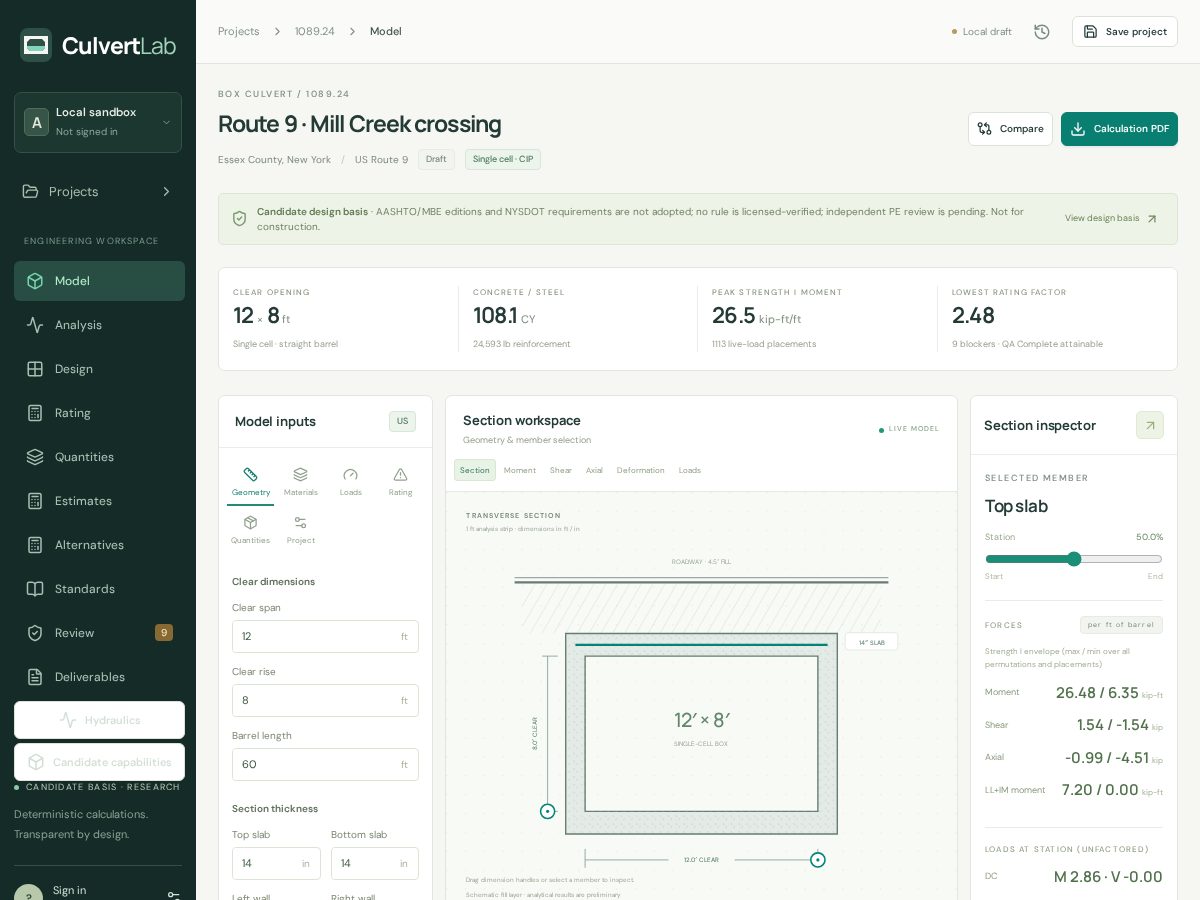Viewport: 1200px width, 900px height.
Task: Click the Peak moment value 26.5
Action: [734, 316]
